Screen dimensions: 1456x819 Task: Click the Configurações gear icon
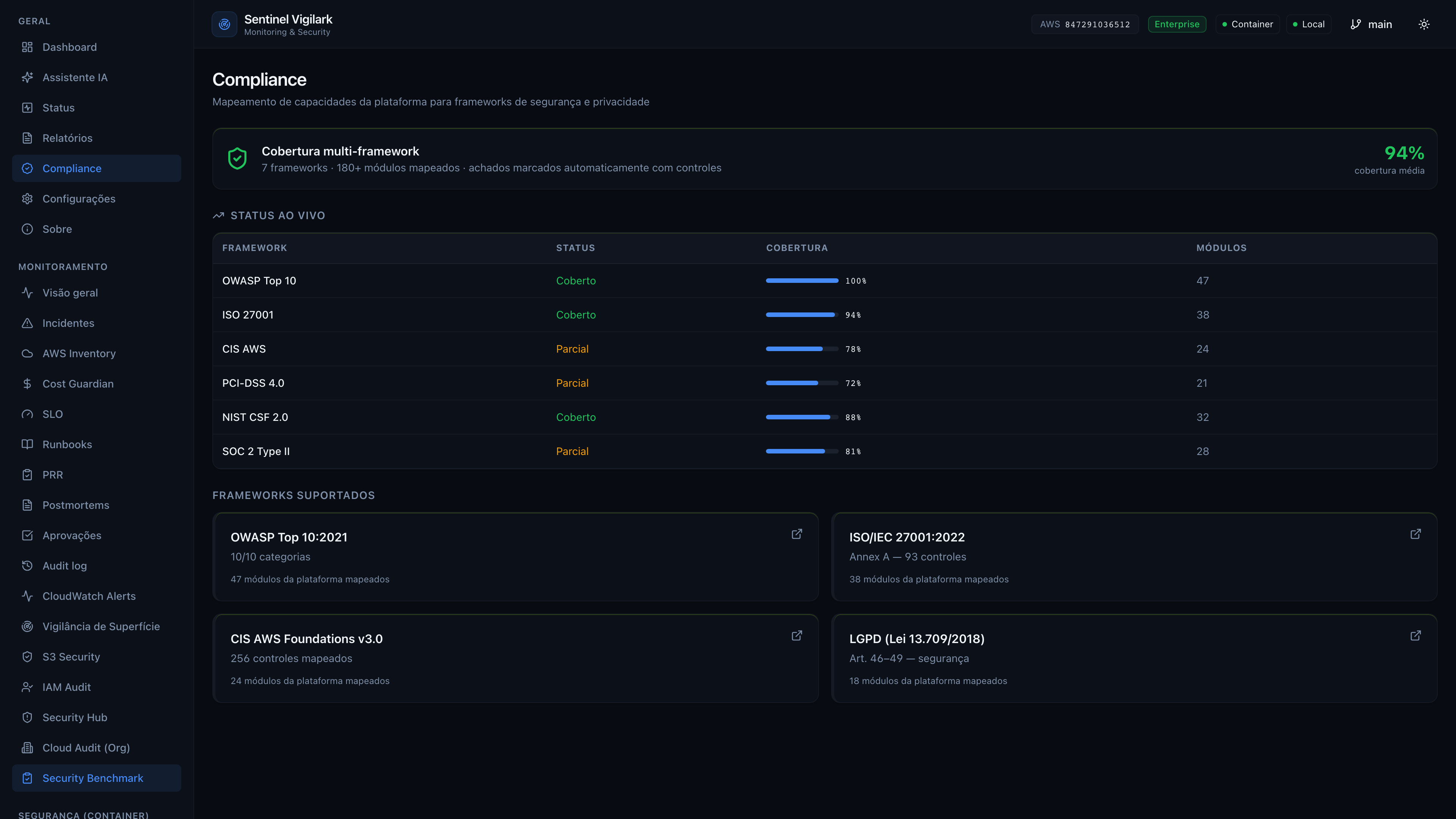[27, 198]
